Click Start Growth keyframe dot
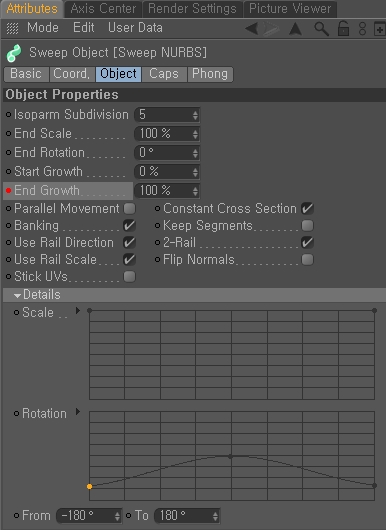This screenshot has width=386, height=530. pyautogui.click(x=8, y=171)
